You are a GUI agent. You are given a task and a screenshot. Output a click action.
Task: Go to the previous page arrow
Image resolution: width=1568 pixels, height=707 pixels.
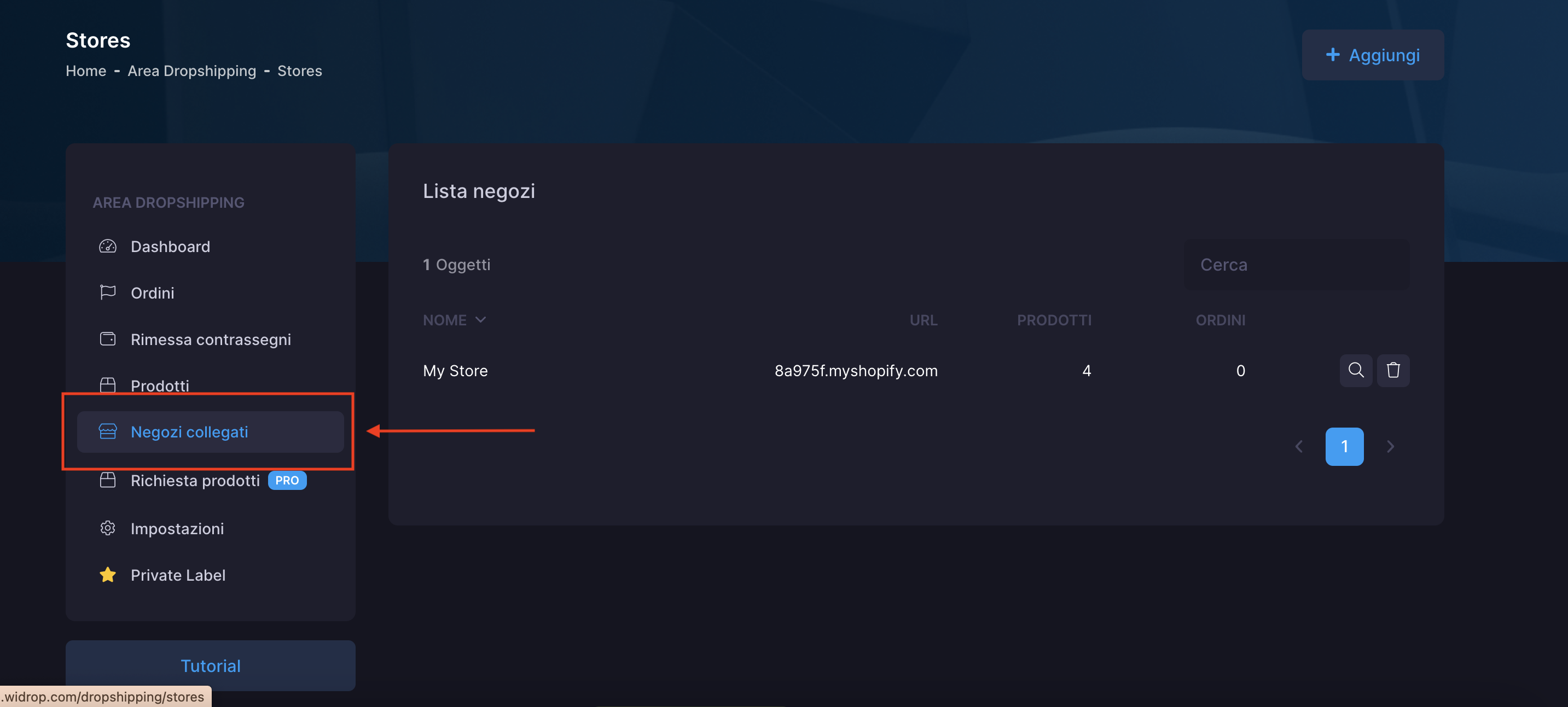[x=1299, y=446]
